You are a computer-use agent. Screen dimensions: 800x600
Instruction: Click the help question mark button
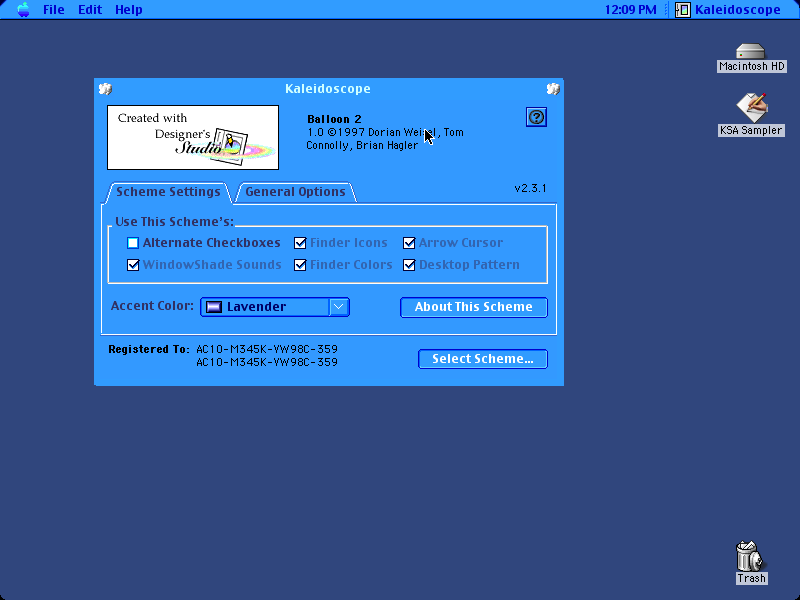(536, 117)
